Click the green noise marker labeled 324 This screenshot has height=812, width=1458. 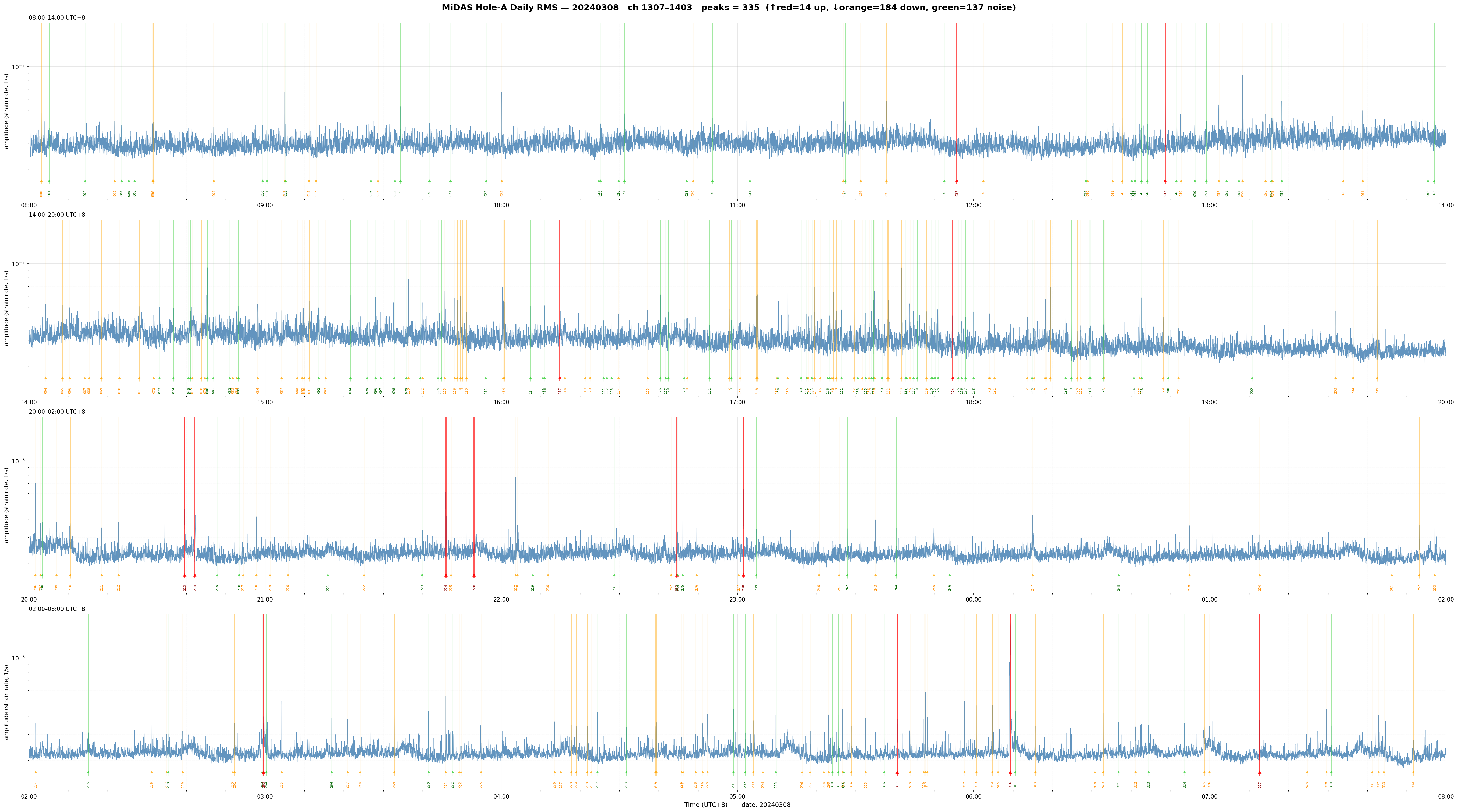coord(1184,772)
